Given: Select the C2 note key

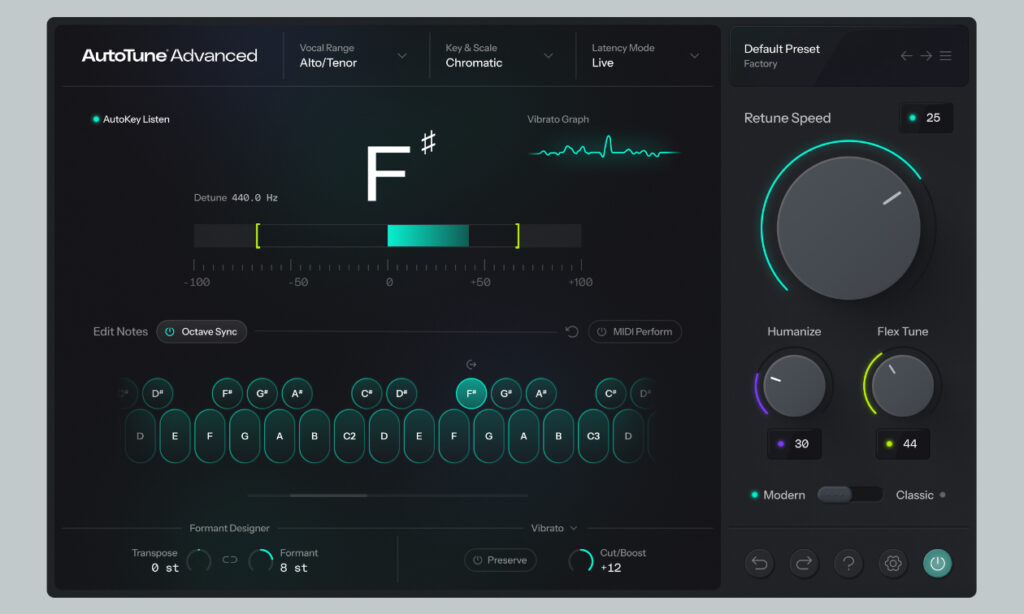Looking at the screenshot, I should [349, 436].
